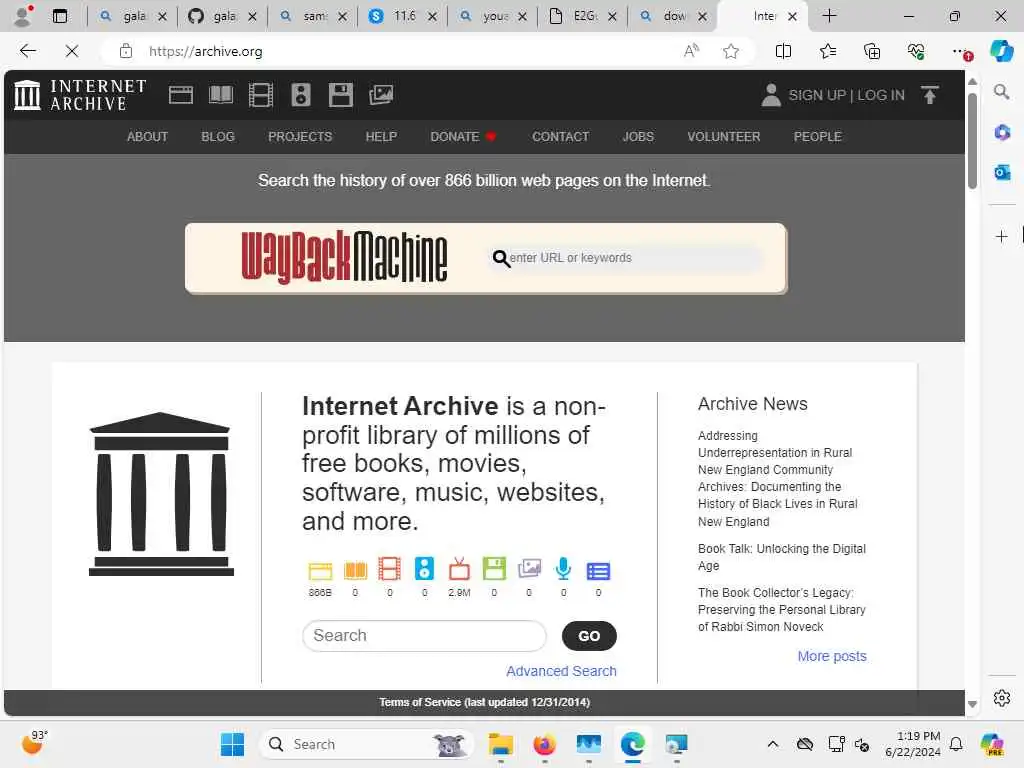
Task: Click ABOUT in the navigation bar
Action: pyautogui.click(x=147, y=136)
